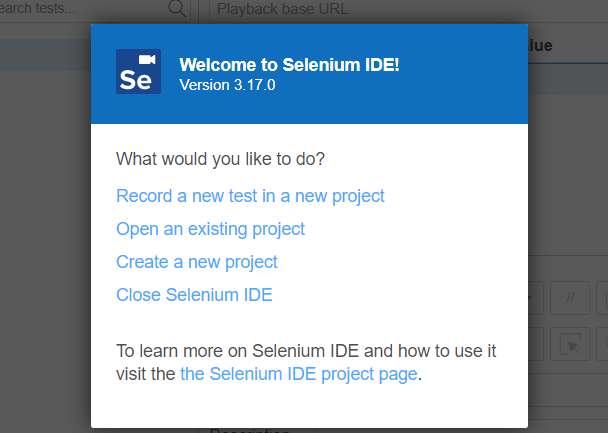Open the command dropdown arrow left of comment button
608x433 pixels.
(x=535, y=297)
